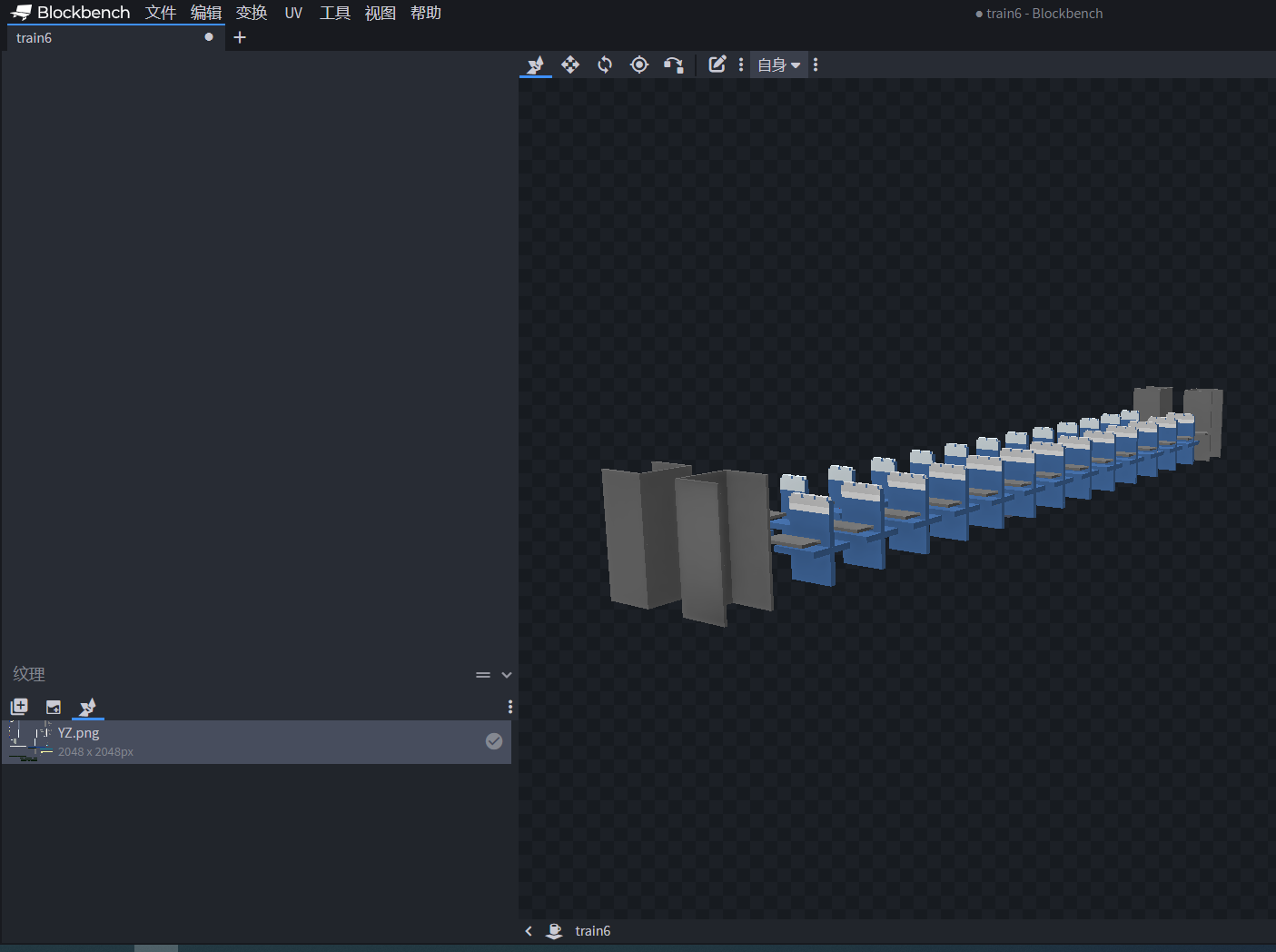Screen dimensions: 1276x952
Task: Select the YZ.png texture name
Action: [79, 733]
